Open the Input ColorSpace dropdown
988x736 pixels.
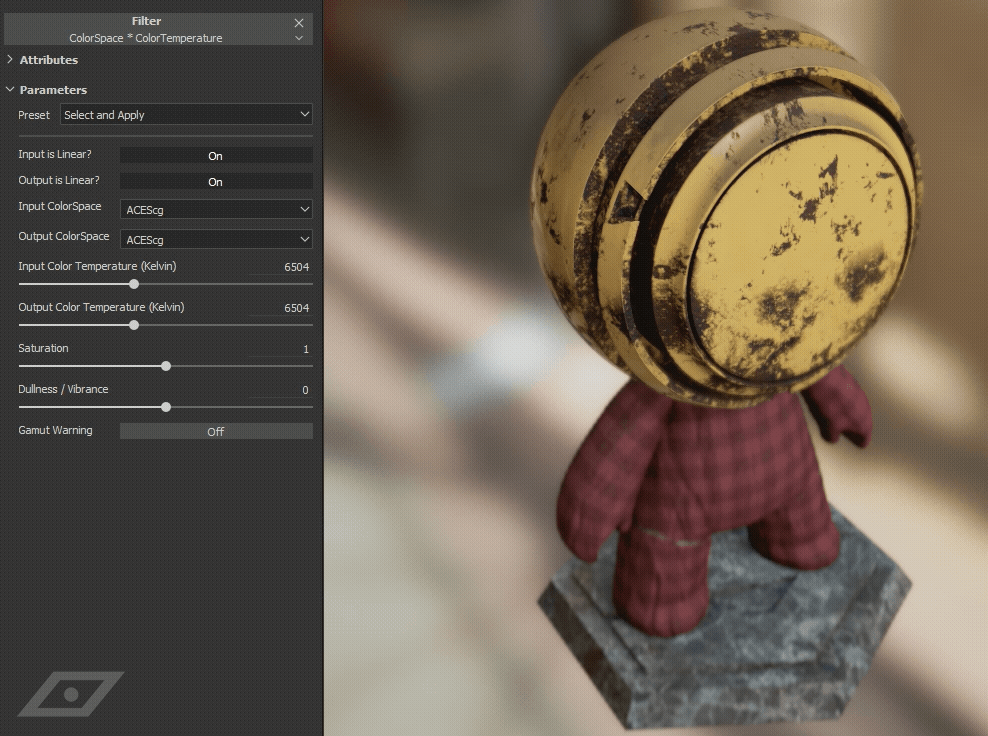(x=216, y=209)
